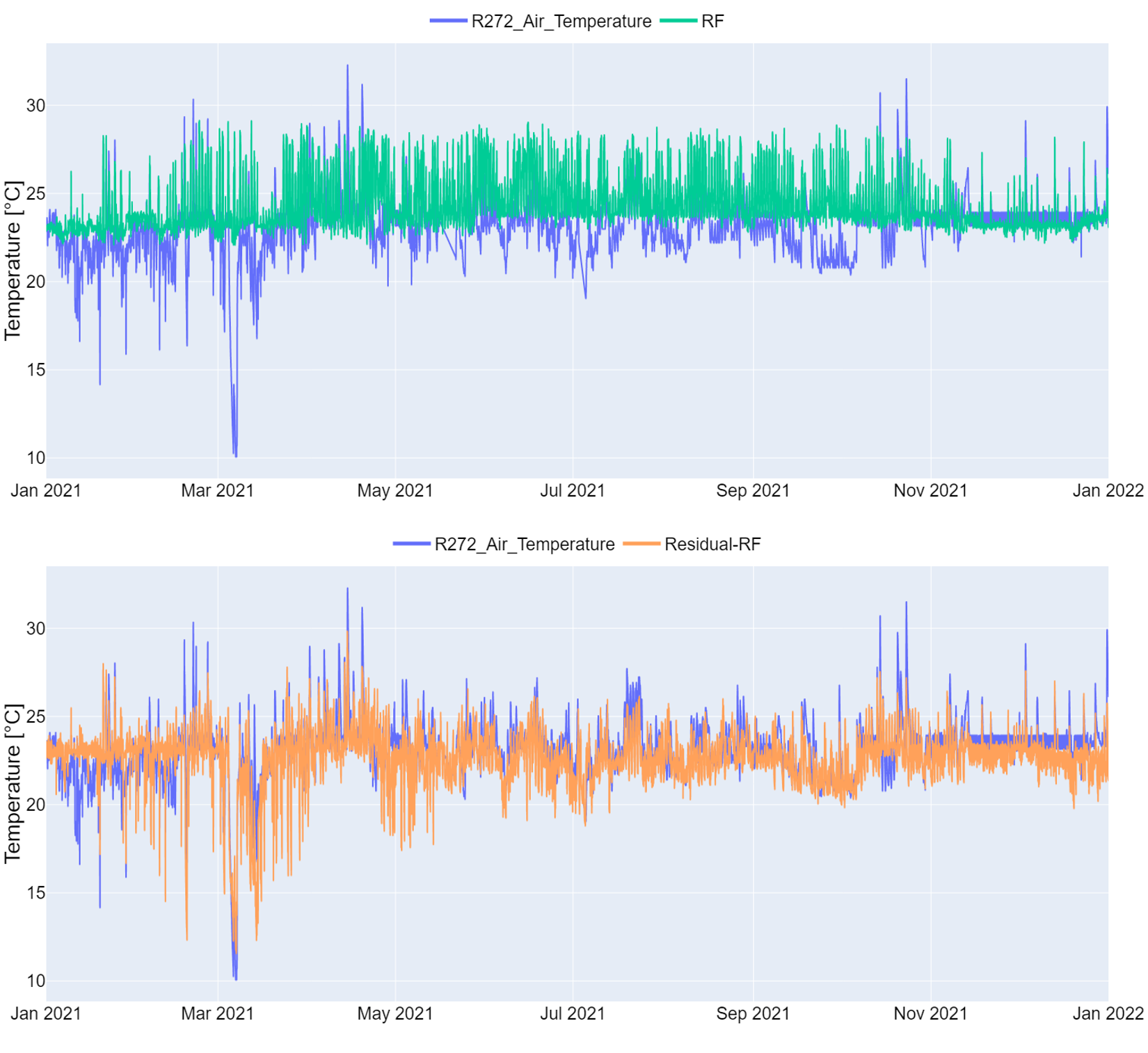Image resolution: width=1148 pixels, height=1053 pixels.
Task: Click the blue line swatch in top legend
Action: click(x=448, y=22)
